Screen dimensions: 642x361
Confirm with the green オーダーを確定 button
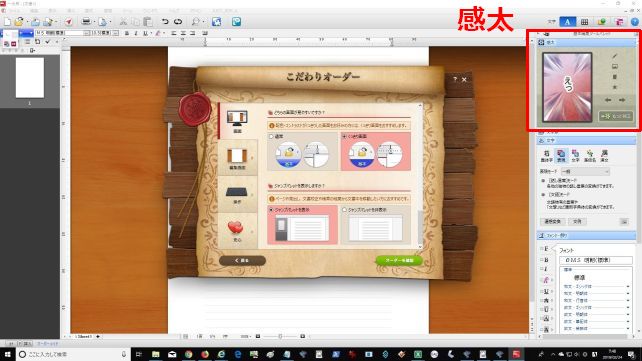coord(399,260)
